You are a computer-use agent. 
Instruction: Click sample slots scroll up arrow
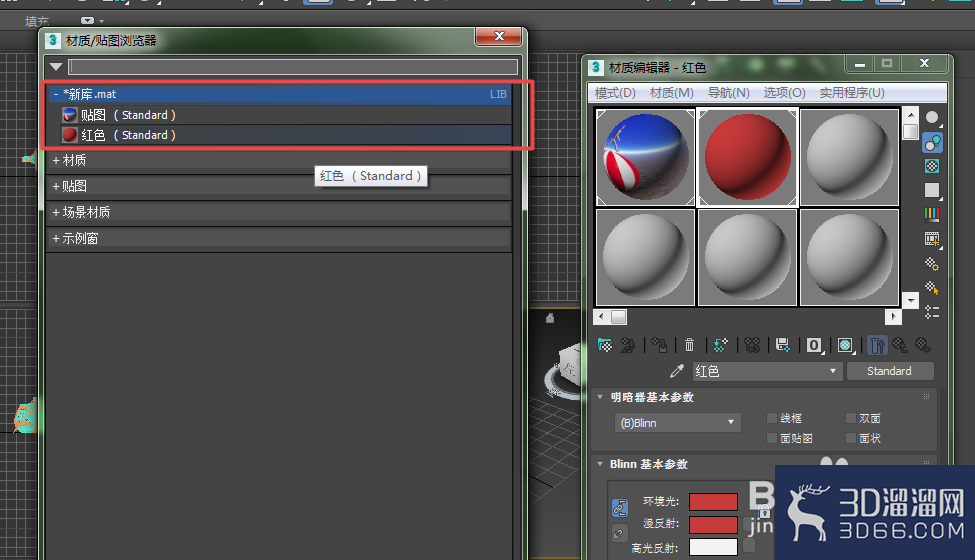tap(911, 115)
